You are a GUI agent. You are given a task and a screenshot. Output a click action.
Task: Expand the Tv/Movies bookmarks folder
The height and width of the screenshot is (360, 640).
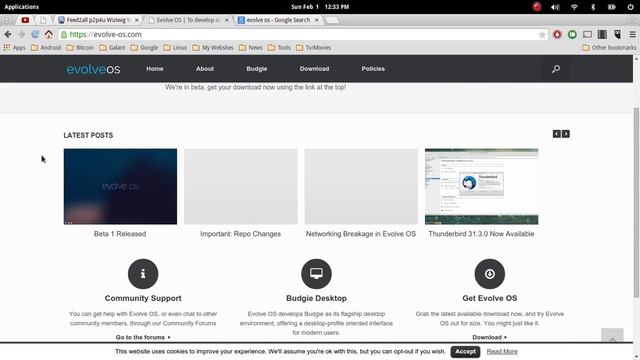pos(313,48)
